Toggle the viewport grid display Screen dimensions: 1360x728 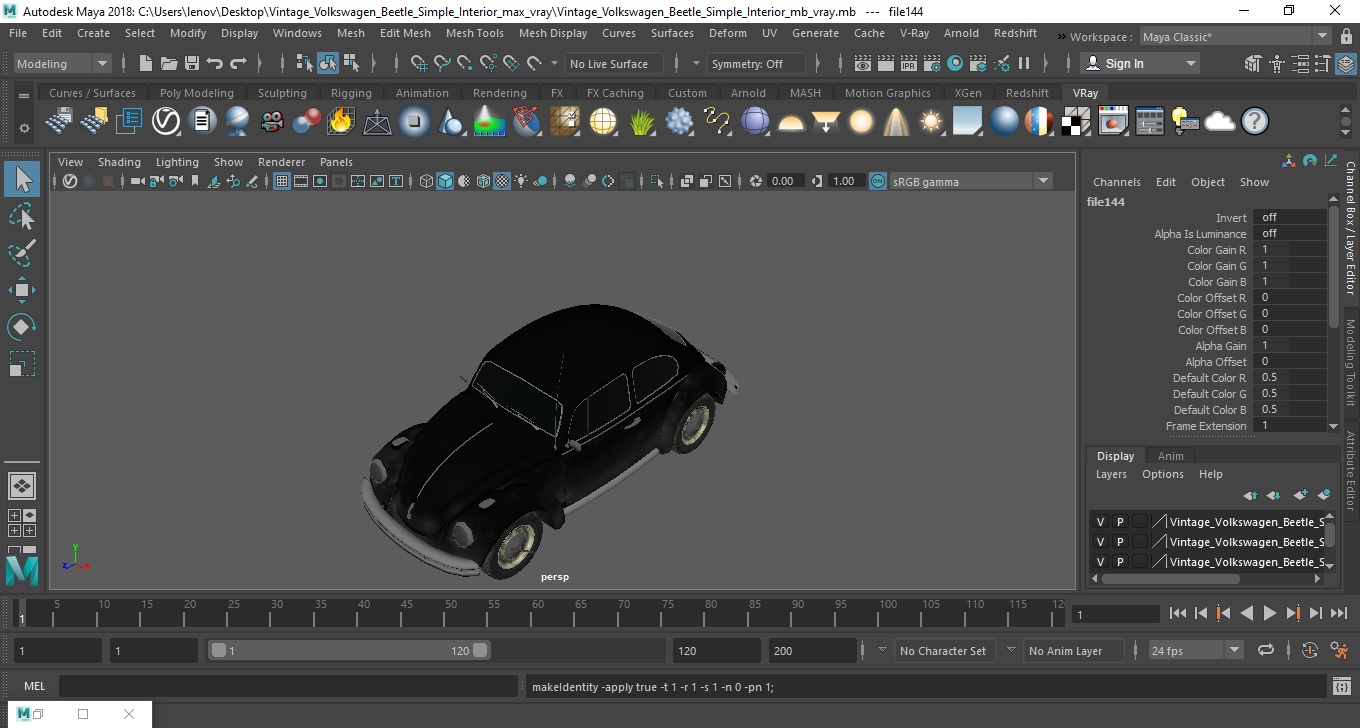click(282, 181)
